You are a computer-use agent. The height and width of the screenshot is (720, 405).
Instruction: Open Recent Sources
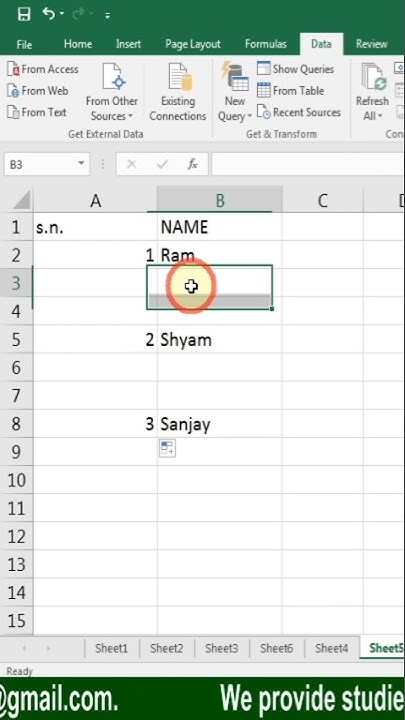pos(299,112)
